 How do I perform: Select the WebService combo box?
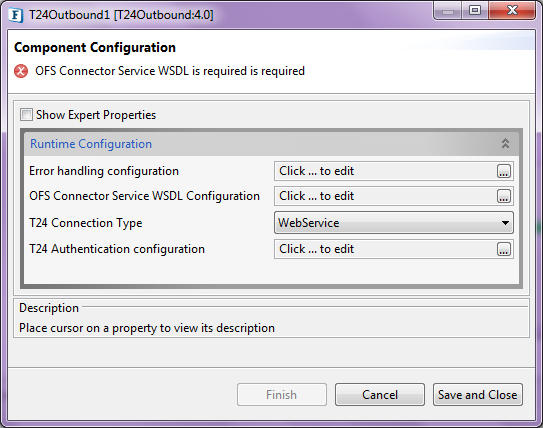394,223
